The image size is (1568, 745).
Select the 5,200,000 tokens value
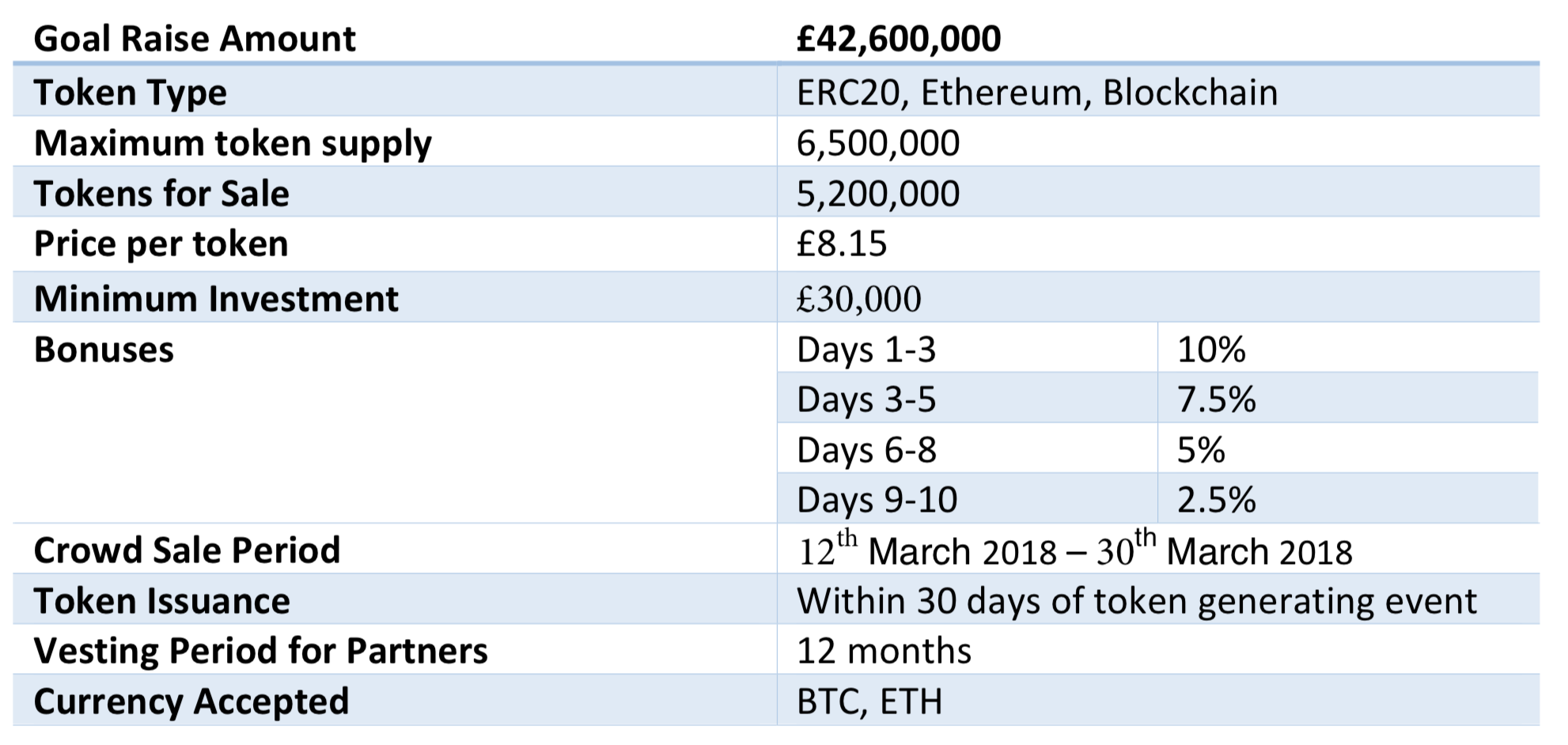tap(878, 194)
